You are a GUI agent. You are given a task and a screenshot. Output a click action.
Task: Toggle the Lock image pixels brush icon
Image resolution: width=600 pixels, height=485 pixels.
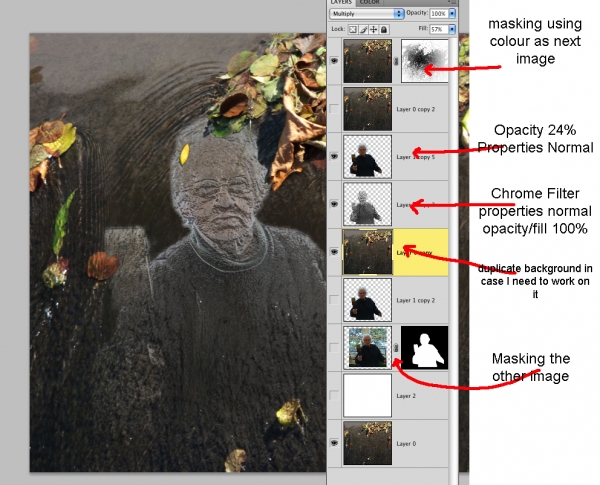click(x=363, y=29)
